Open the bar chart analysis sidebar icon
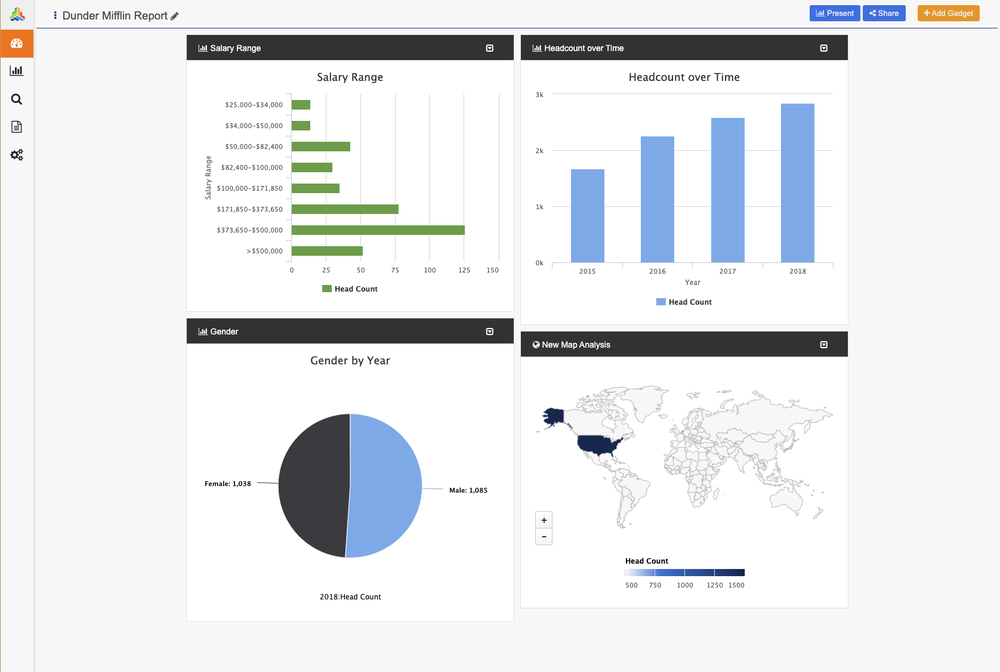The height and width of the screenshot is (672, 1000). click(x=17, y=71)
